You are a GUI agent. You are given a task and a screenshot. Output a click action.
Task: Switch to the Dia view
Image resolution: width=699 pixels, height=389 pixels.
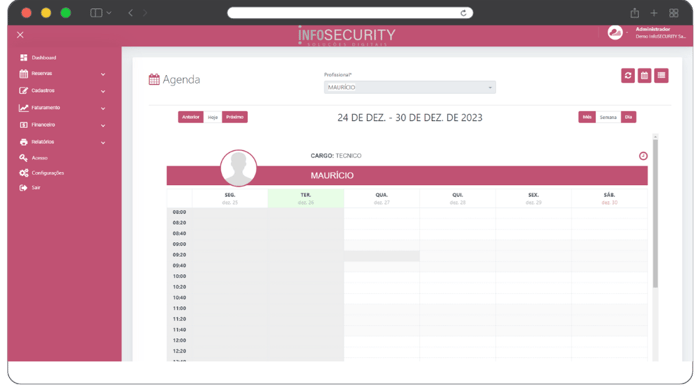[628, 117]
